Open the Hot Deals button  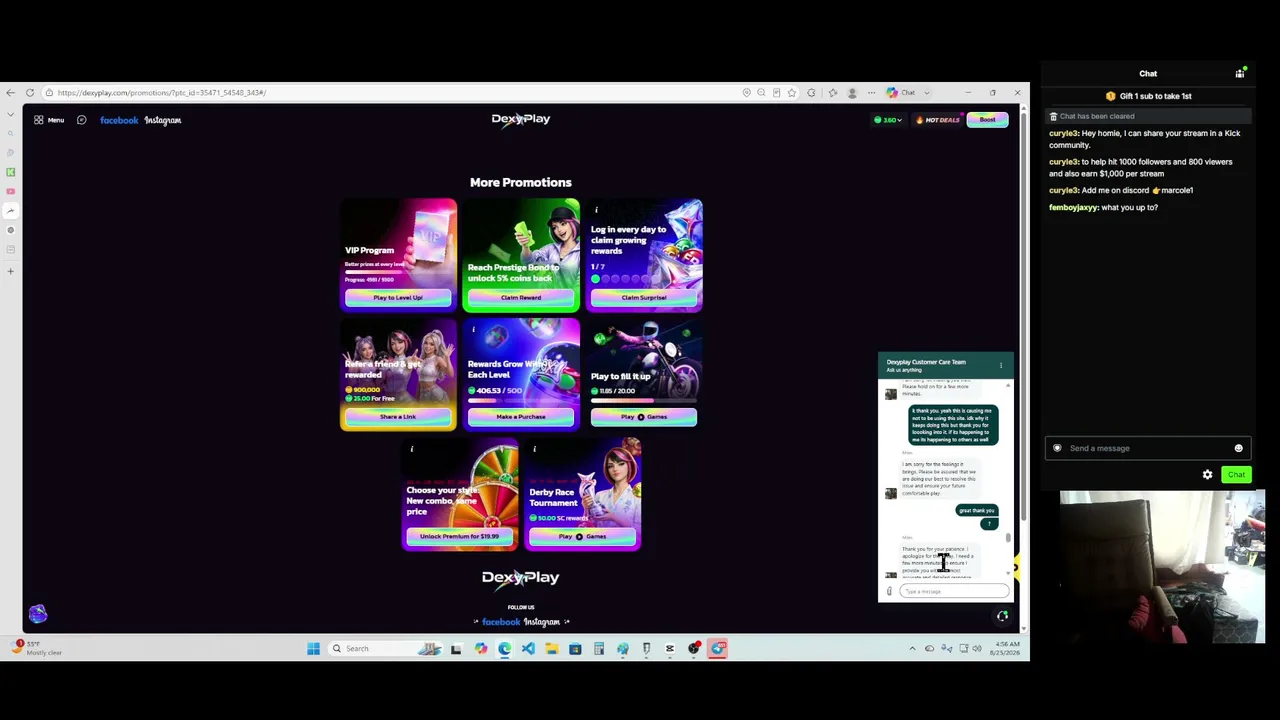(938, 120)
